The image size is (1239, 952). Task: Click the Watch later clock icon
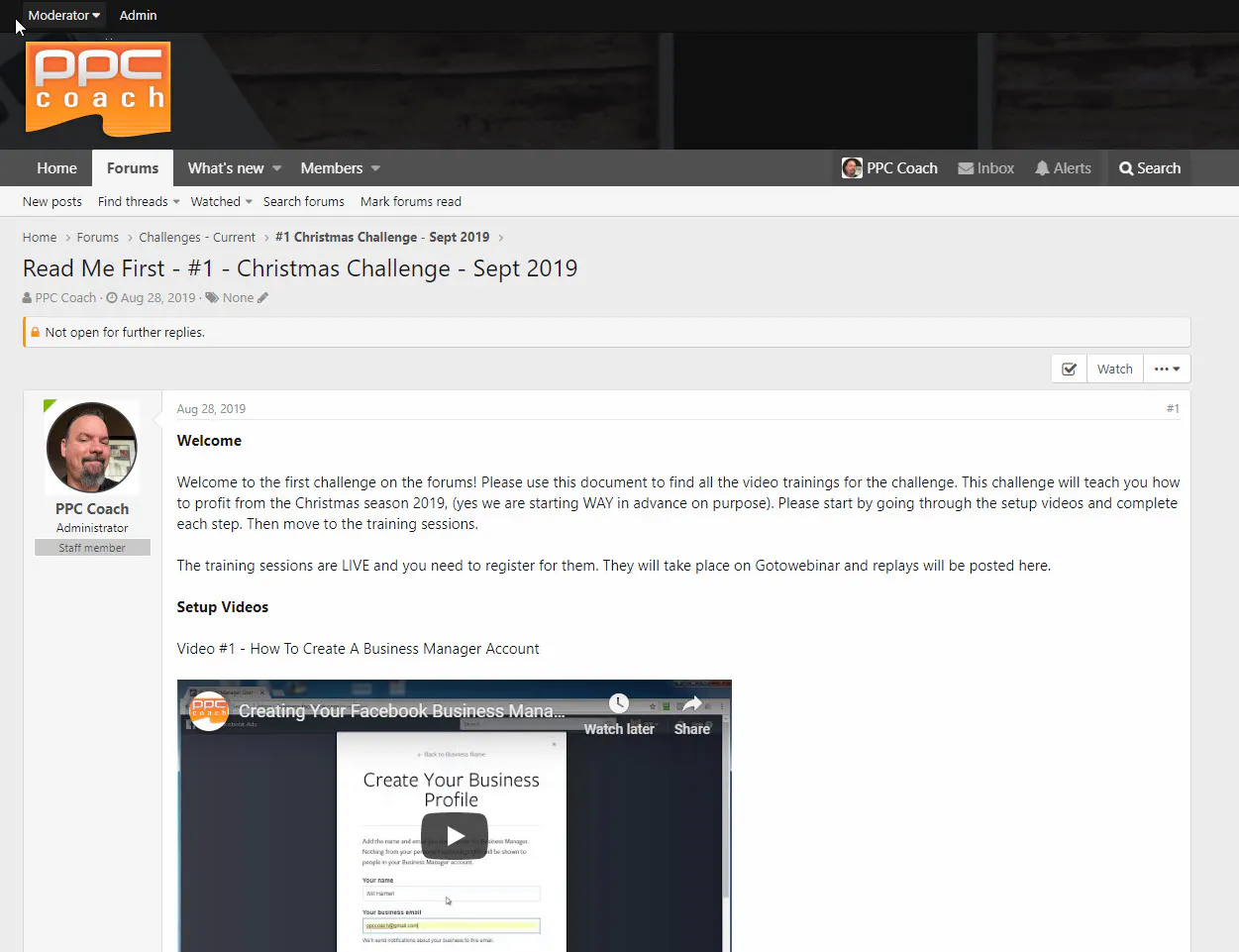click(x=619, y=703)
